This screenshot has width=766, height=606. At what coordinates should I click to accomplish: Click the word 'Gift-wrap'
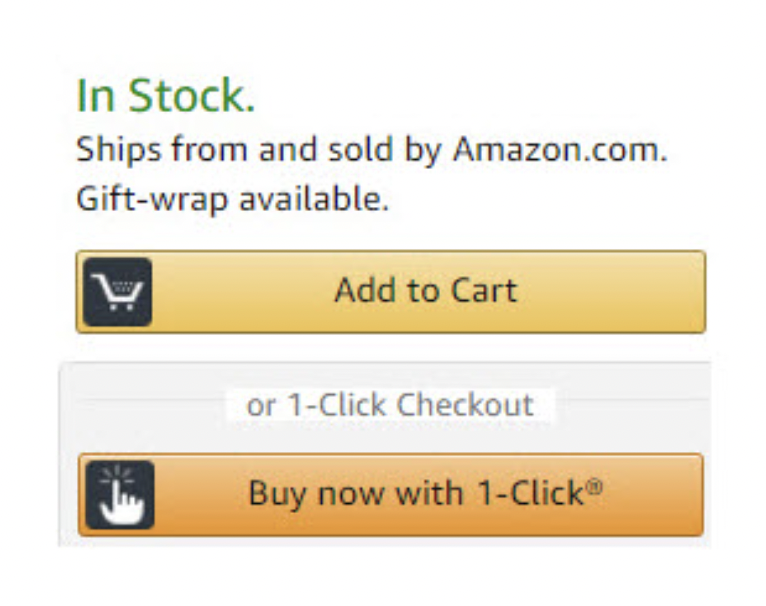(x=152, y=199)
